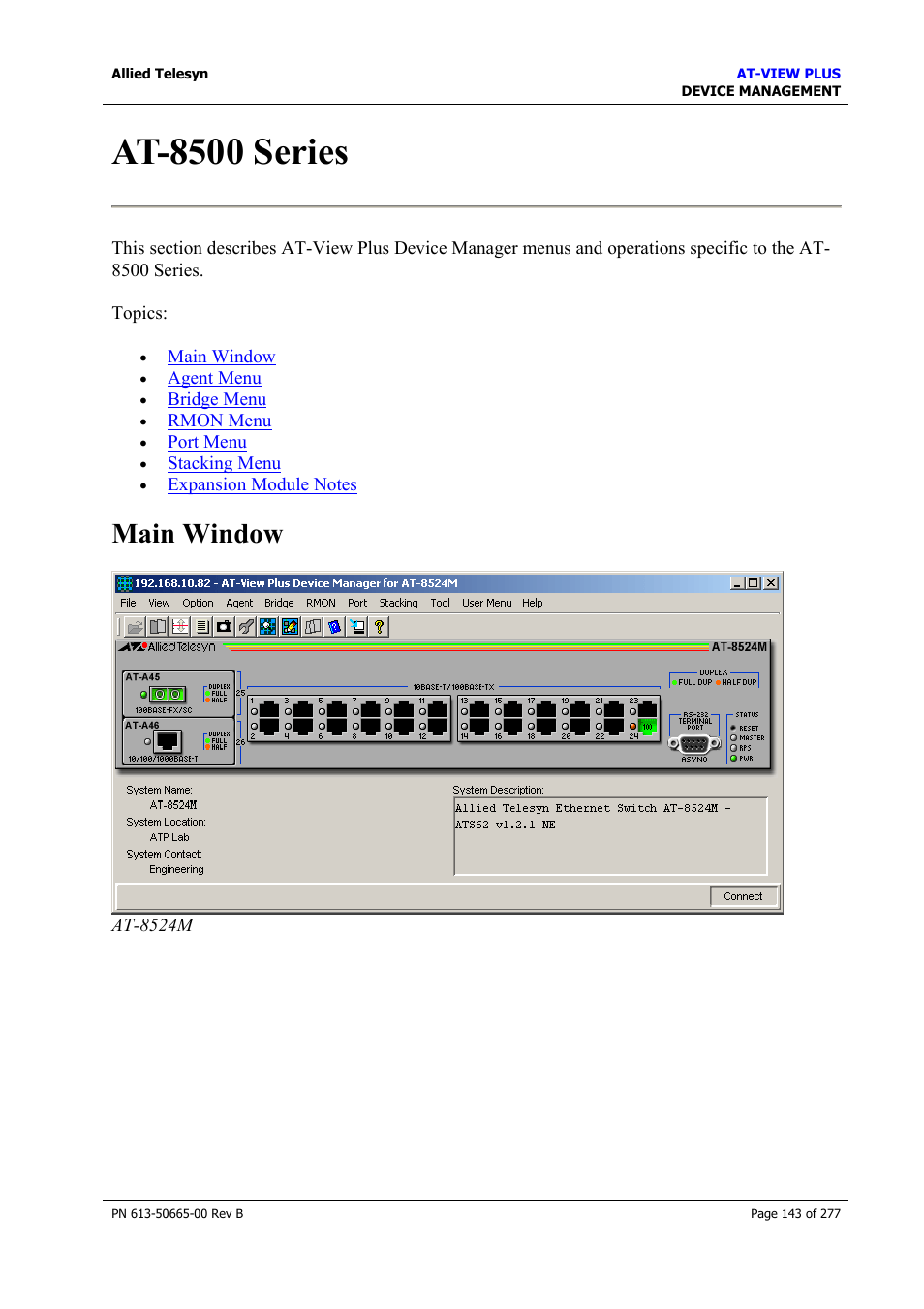Click the AT-8524M system name value
924x1309 pixels.
click(173, 805)
